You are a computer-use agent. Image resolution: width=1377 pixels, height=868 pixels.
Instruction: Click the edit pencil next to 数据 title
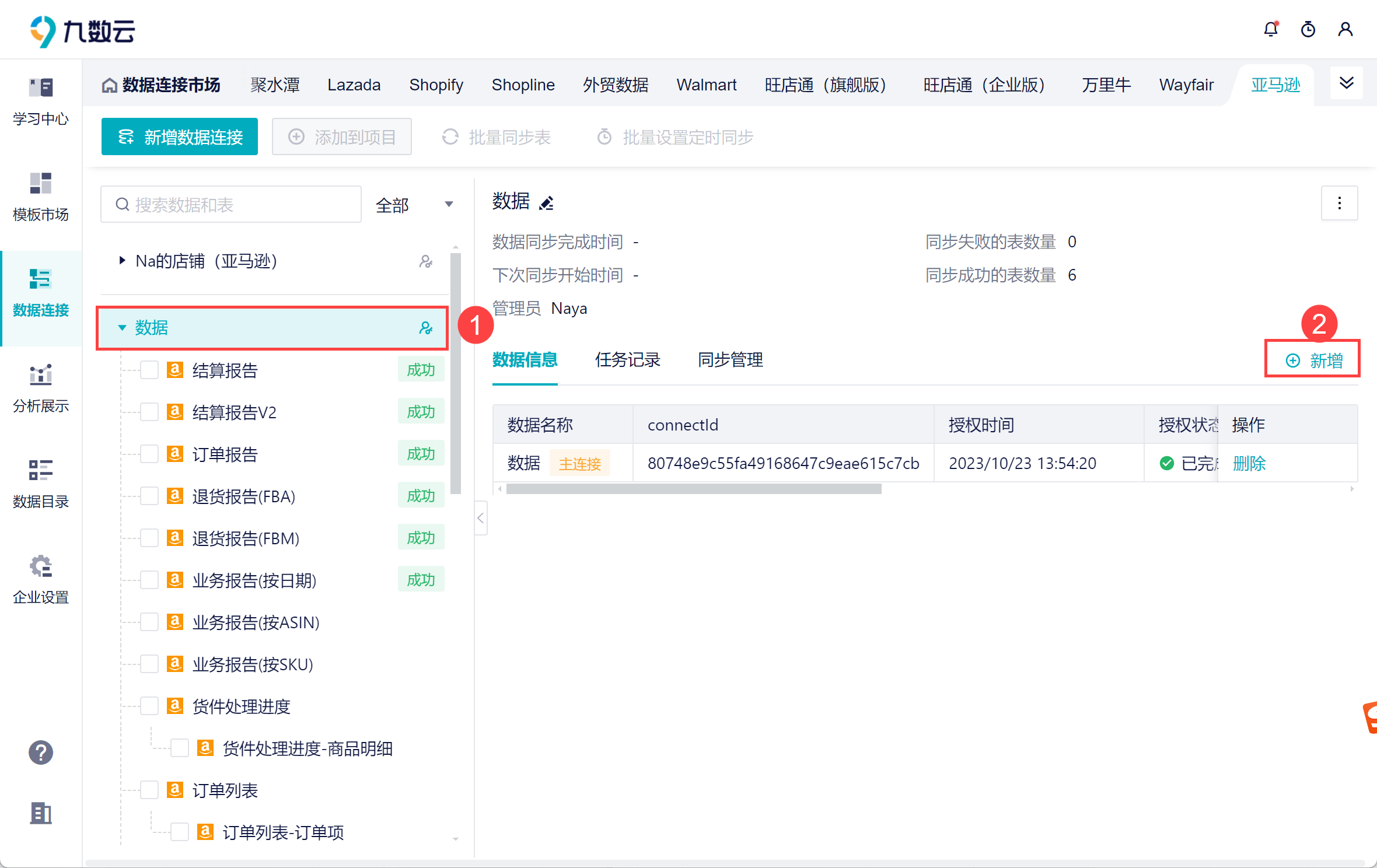[547, 203]
